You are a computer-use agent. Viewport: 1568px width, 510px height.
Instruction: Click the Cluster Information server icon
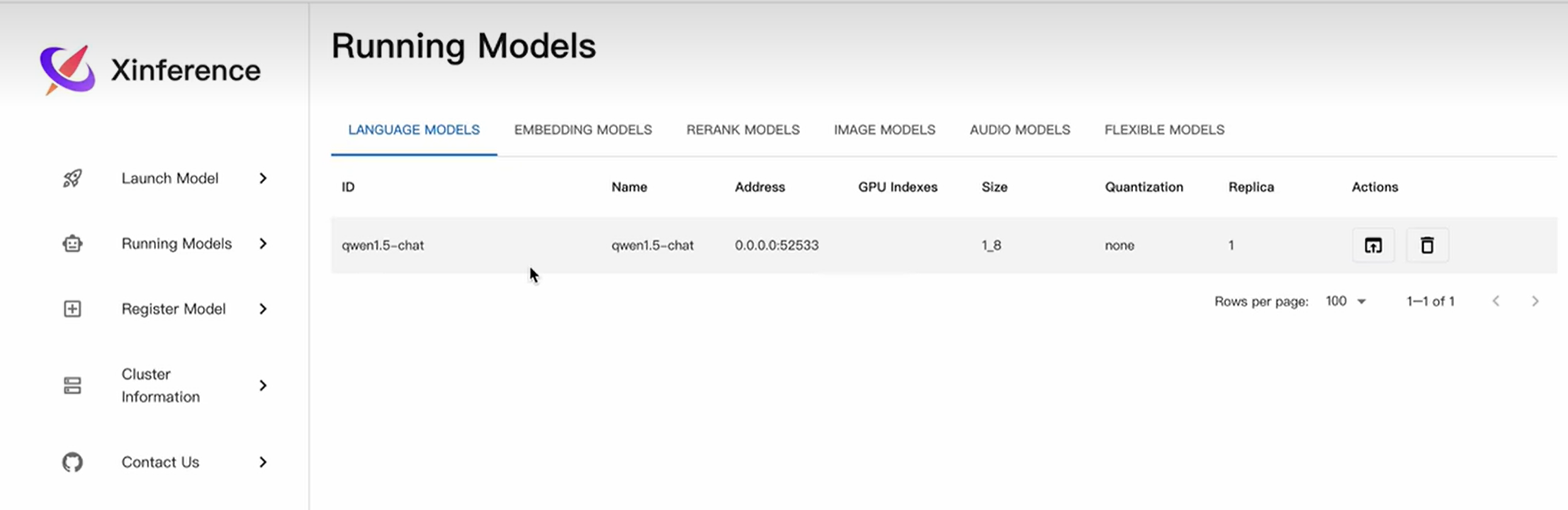click(x=72, y=385)
